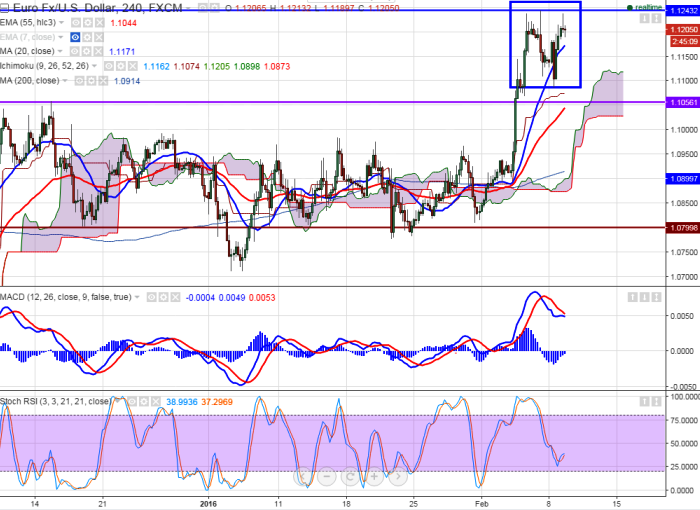Image resolution: width=700 pixels, height=510 pixels.
Task: Expand the EMA (7, close) dropdown arrow
Action: (x=61, y=37)
